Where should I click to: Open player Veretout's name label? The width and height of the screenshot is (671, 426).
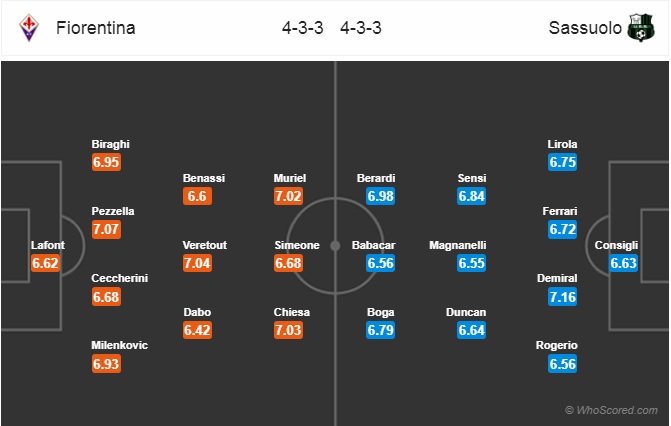click(205, 245)
